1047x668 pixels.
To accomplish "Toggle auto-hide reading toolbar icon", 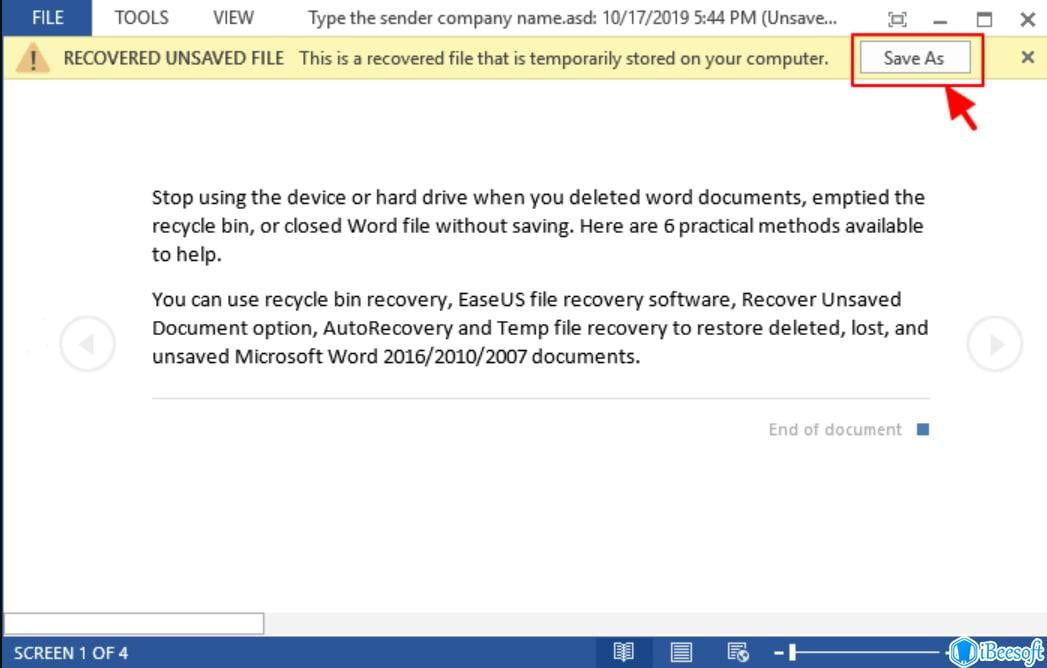I will click(x=897, y=19).
